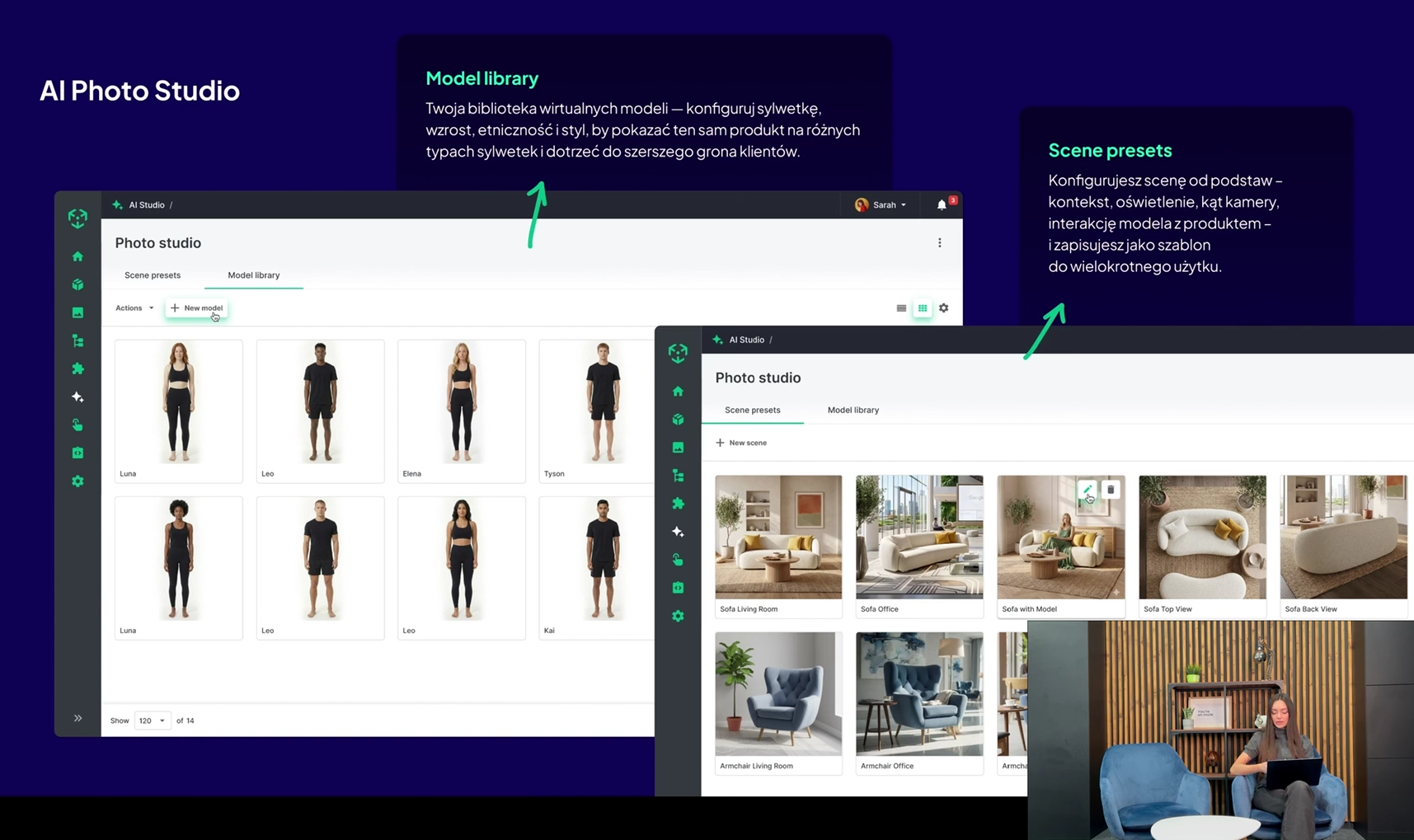Open three-dot menu beside Photo studio title
This screenshot has height=840, width=1414.
[939, 242]
